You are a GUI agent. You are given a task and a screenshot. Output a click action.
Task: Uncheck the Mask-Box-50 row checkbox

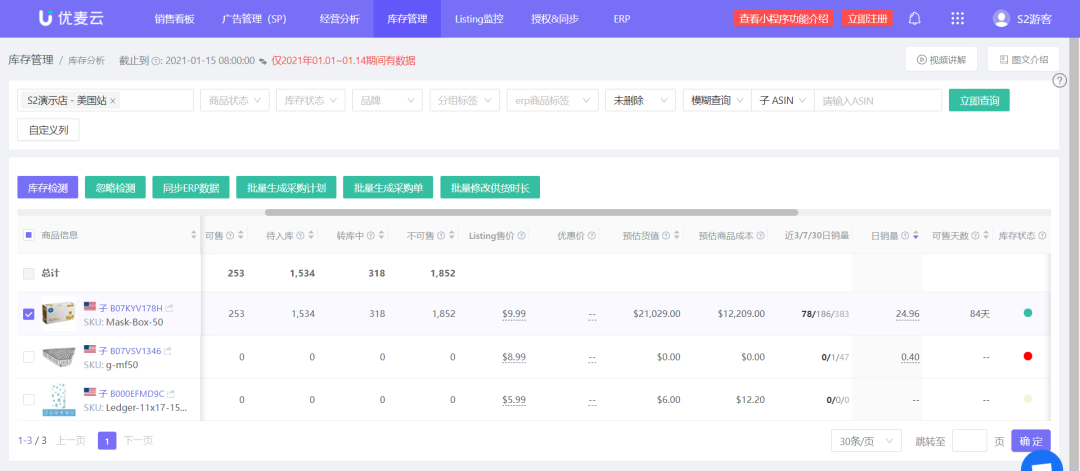[x=28, y=314]
